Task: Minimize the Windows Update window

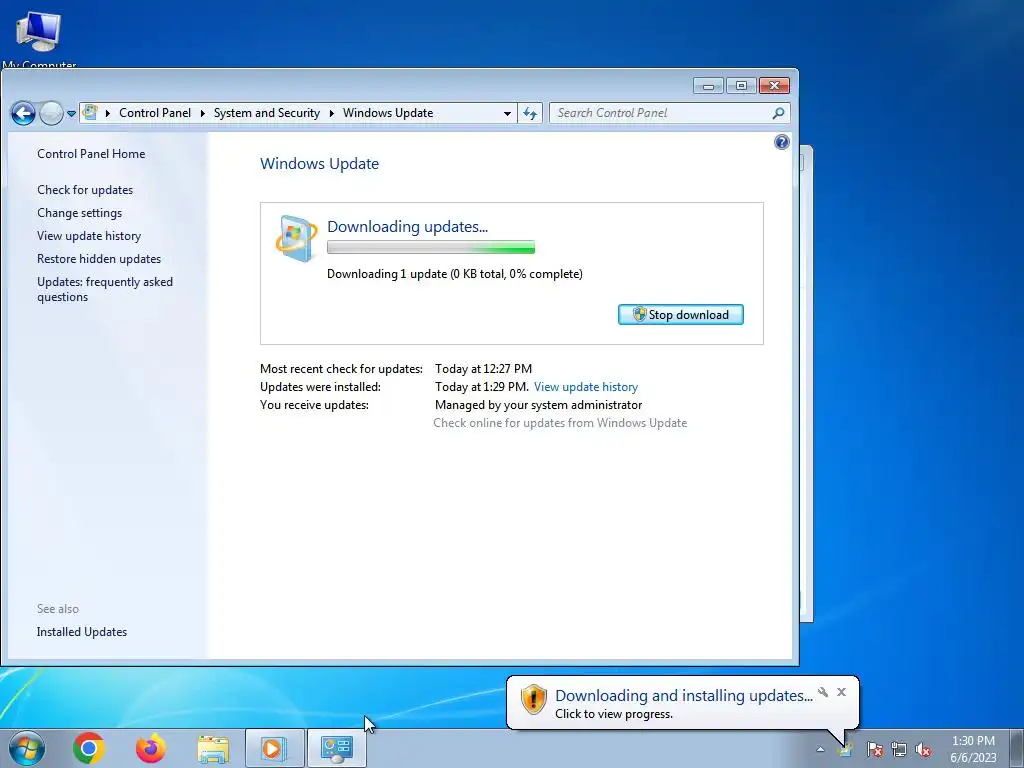Action: (708, 86)
